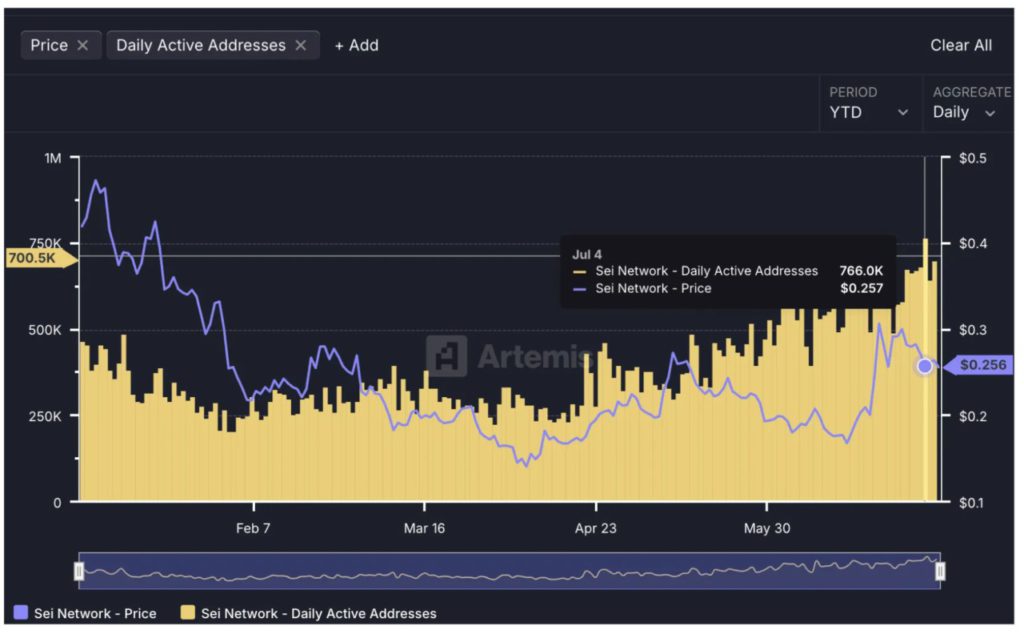The height and width of the screenshot is (634, 1024).
Task: Click the Feb 7 x-axis label
Action: point(253,528)
